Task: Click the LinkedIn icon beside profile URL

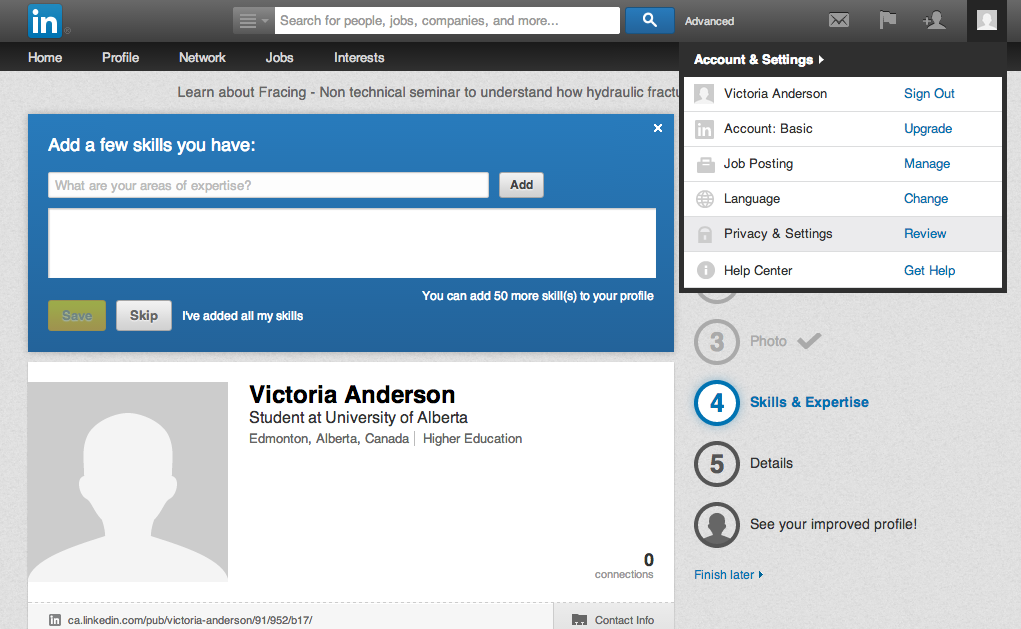Action: tap(55, 621)
